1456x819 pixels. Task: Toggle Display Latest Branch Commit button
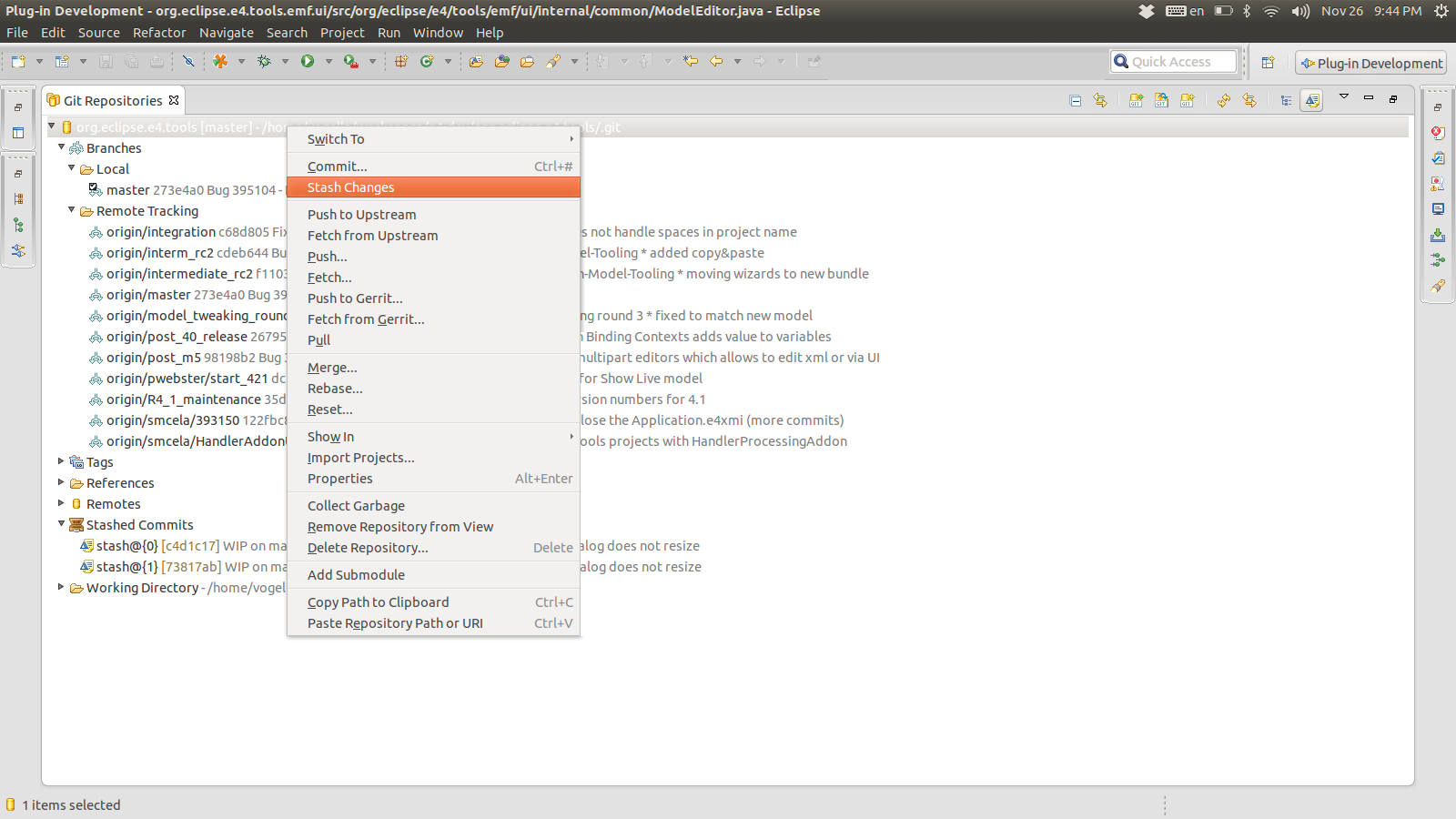tap(1311, 101)
